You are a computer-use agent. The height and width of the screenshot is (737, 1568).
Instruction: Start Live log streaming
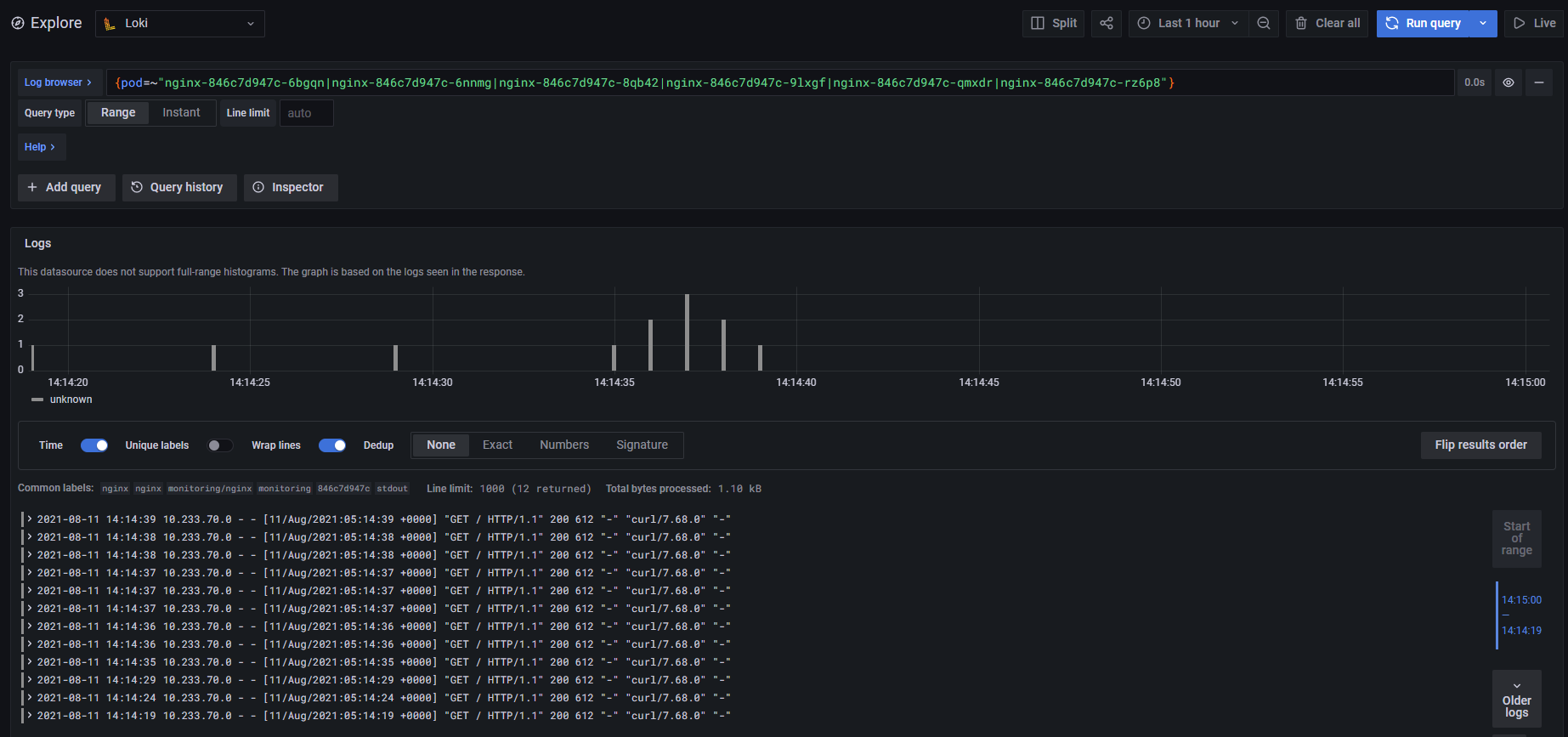click(1535, 24)
